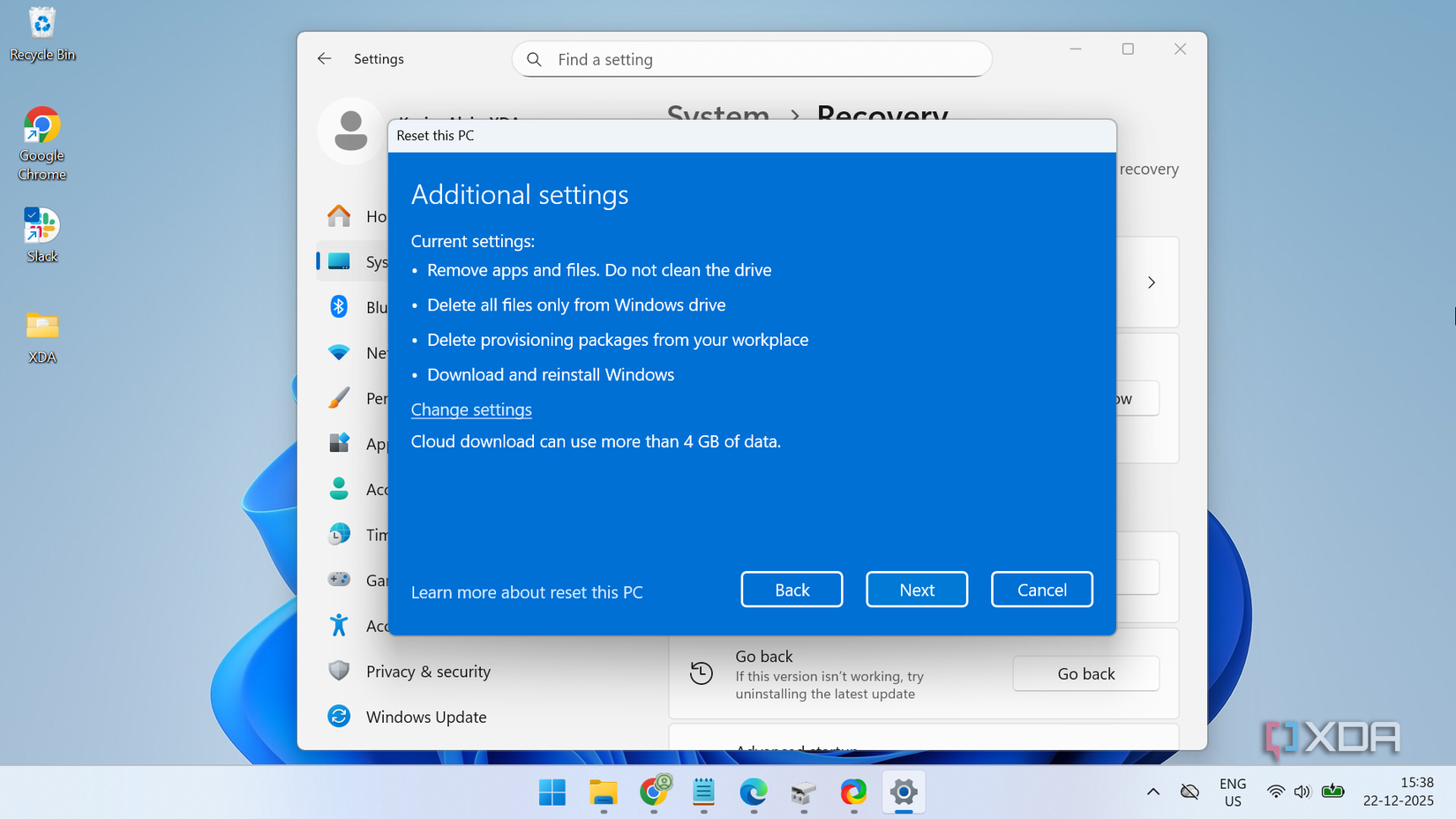
Task: Click the volume speaker tray icon
Action: tap(1302, 792)
